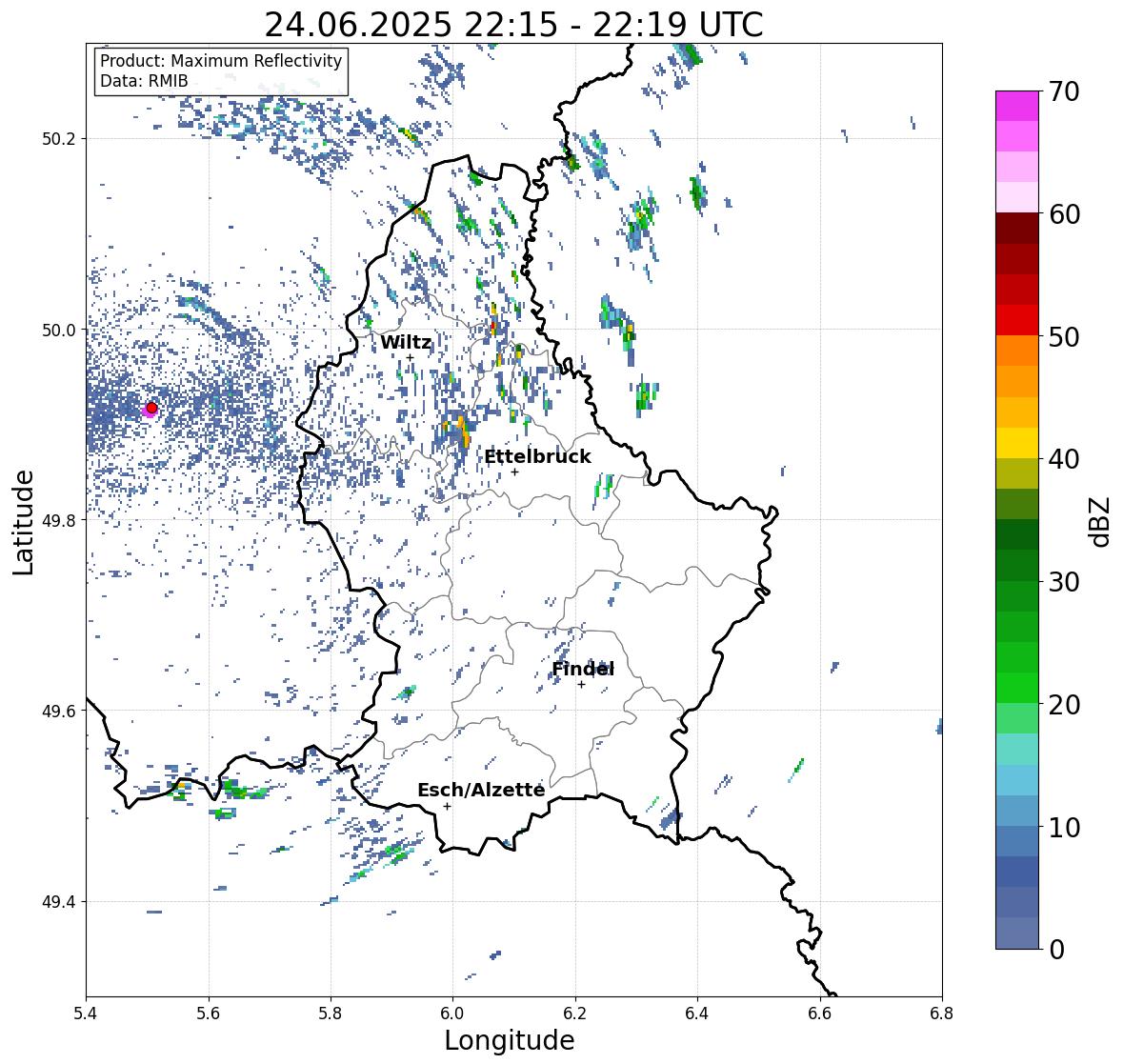
Task: Click the cross marker below the Ettelbruck label
Action: 514,472
